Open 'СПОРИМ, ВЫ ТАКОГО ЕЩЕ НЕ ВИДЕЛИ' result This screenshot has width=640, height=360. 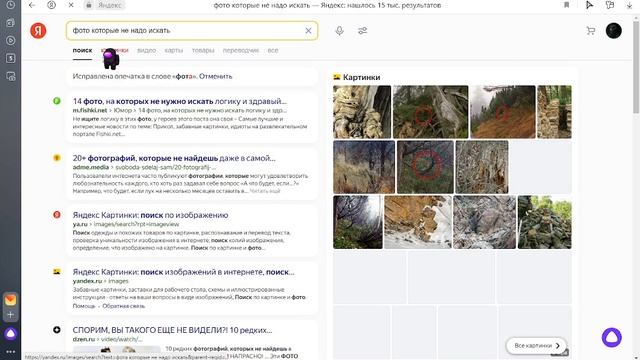[x=172, y=330]
